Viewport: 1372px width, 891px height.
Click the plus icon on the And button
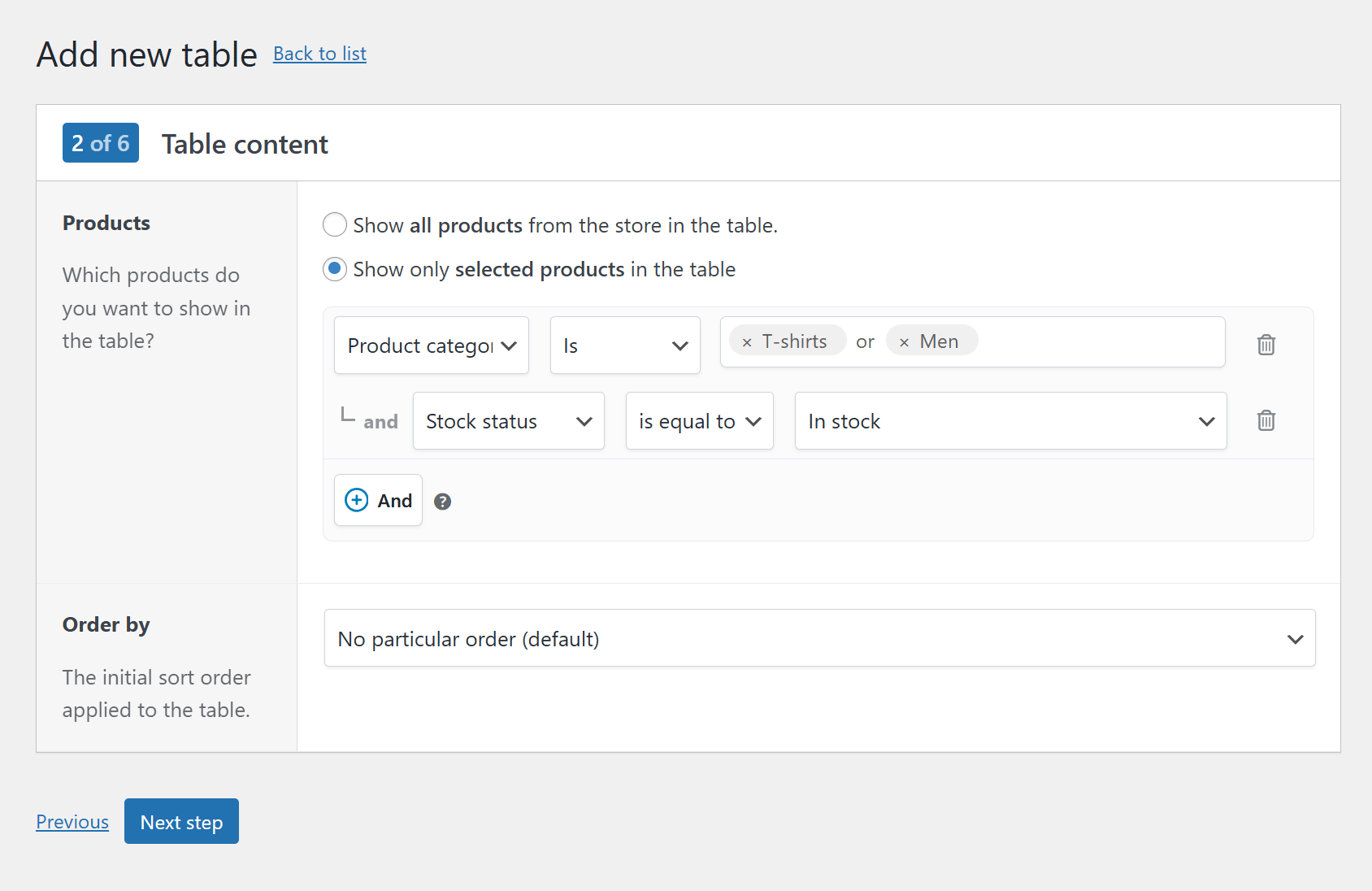point(357,500)
